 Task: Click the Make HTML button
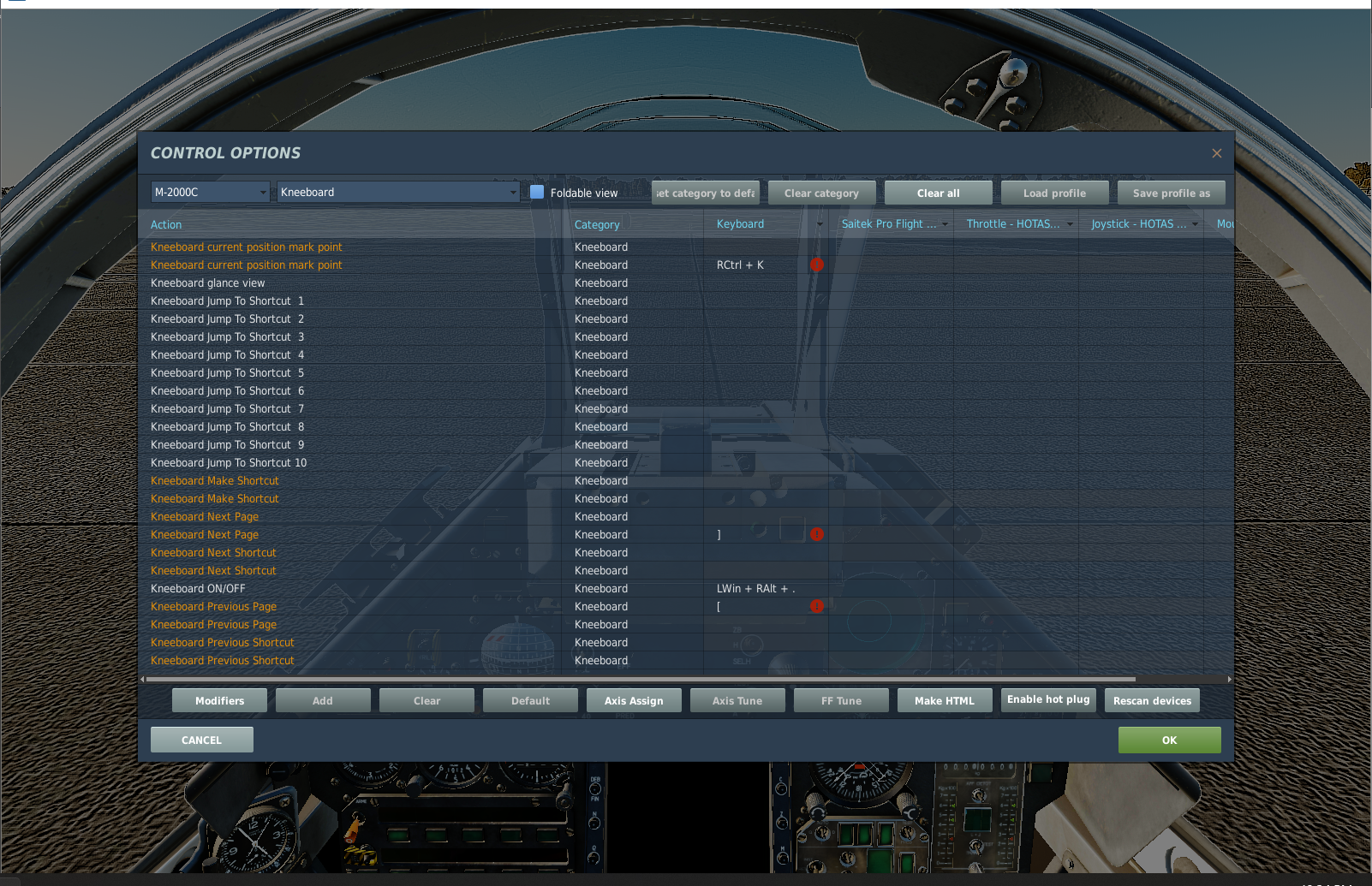click(945, 700)
